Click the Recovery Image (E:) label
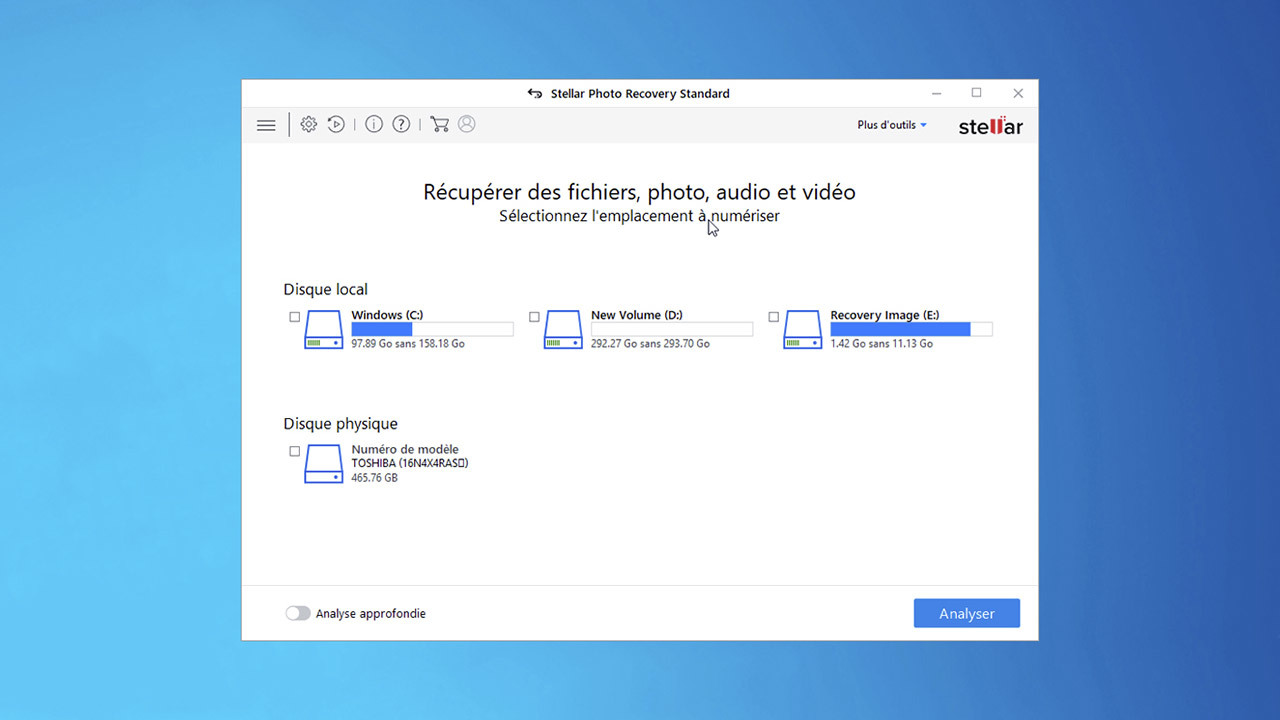1280x720 pixels. point(885,315)
